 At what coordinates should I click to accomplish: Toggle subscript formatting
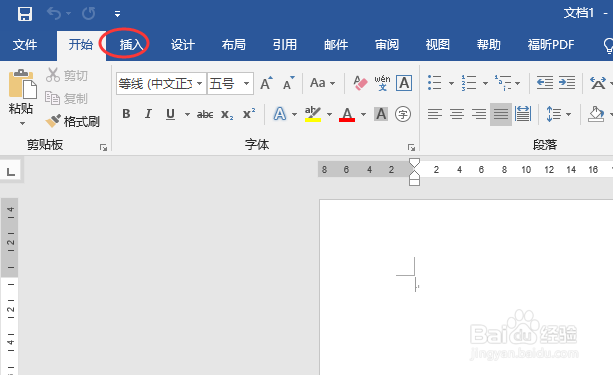227,115
